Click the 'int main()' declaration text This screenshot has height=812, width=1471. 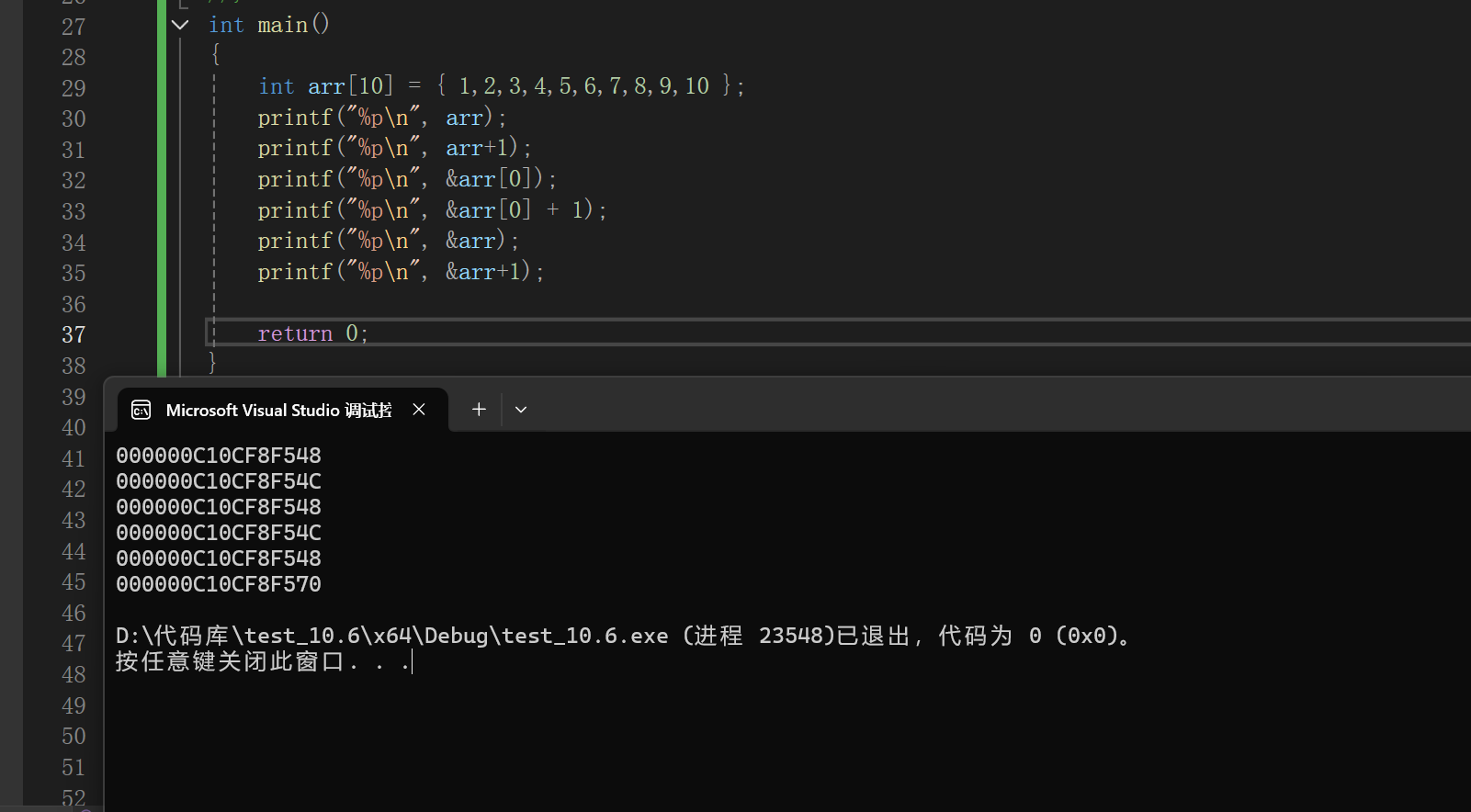point(268,25)
